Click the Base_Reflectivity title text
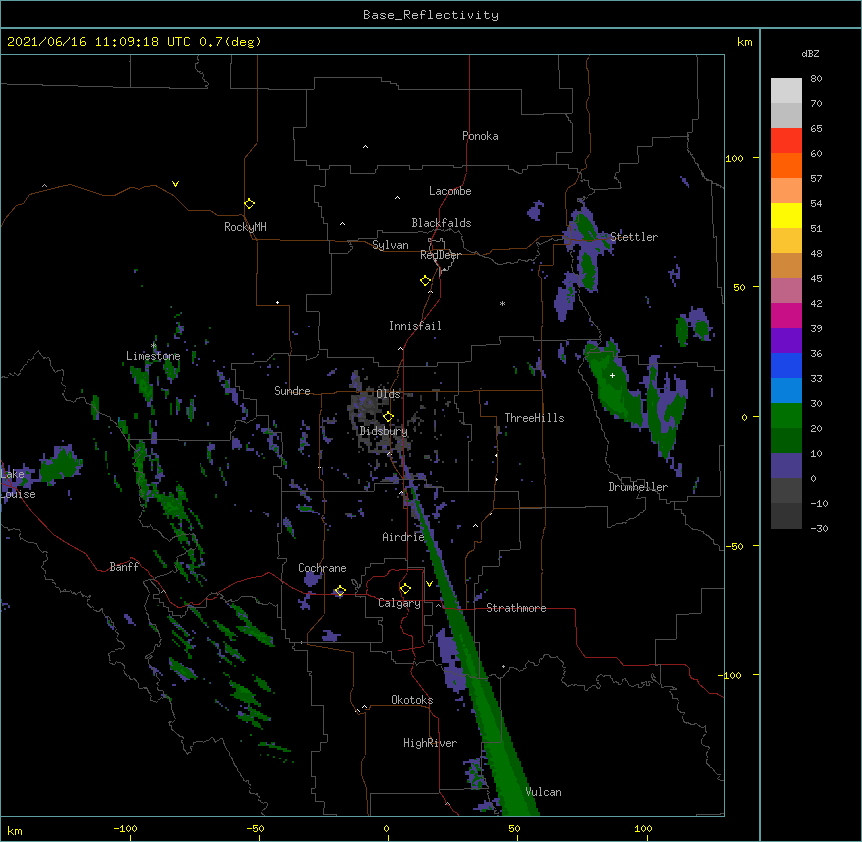This screenshot has height=842, width=862. pyautogui.click(x=431, y=15)
